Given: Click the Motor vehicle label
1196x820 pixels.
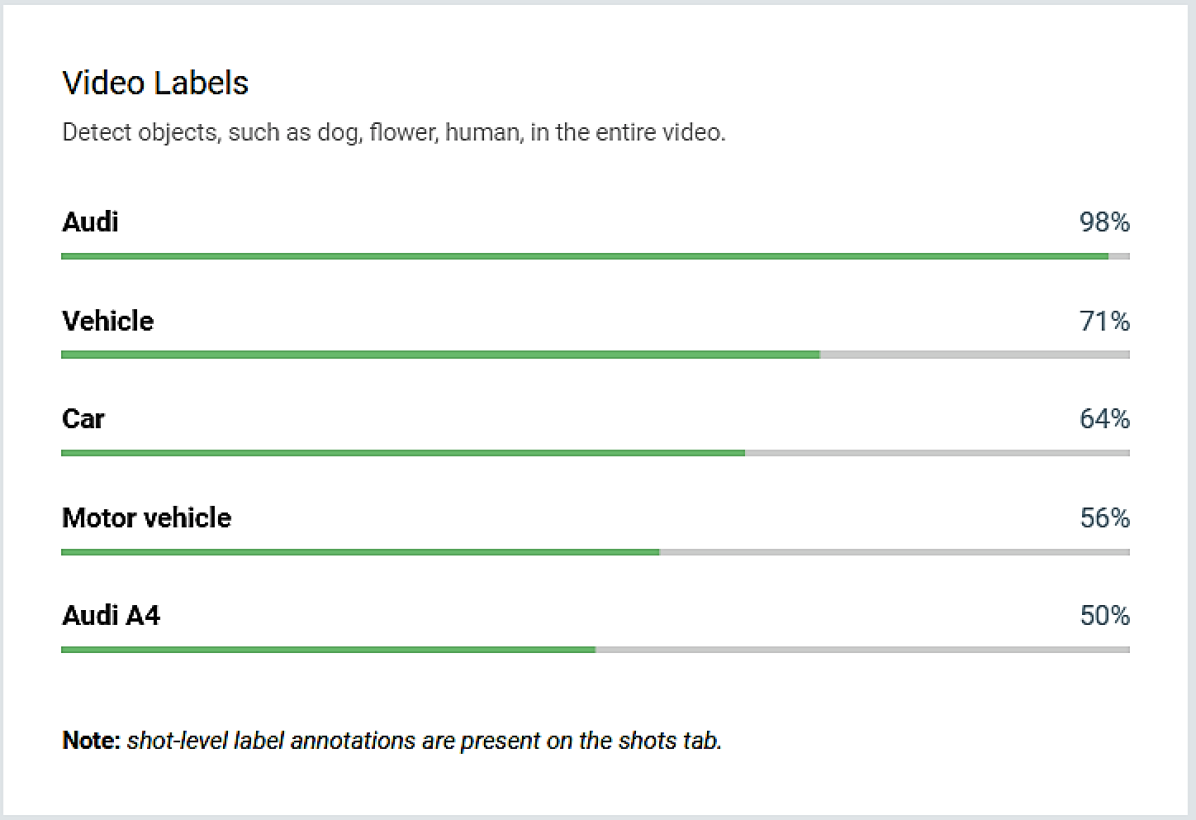Looking at the screenshot, I should click(x=146, y=518).
